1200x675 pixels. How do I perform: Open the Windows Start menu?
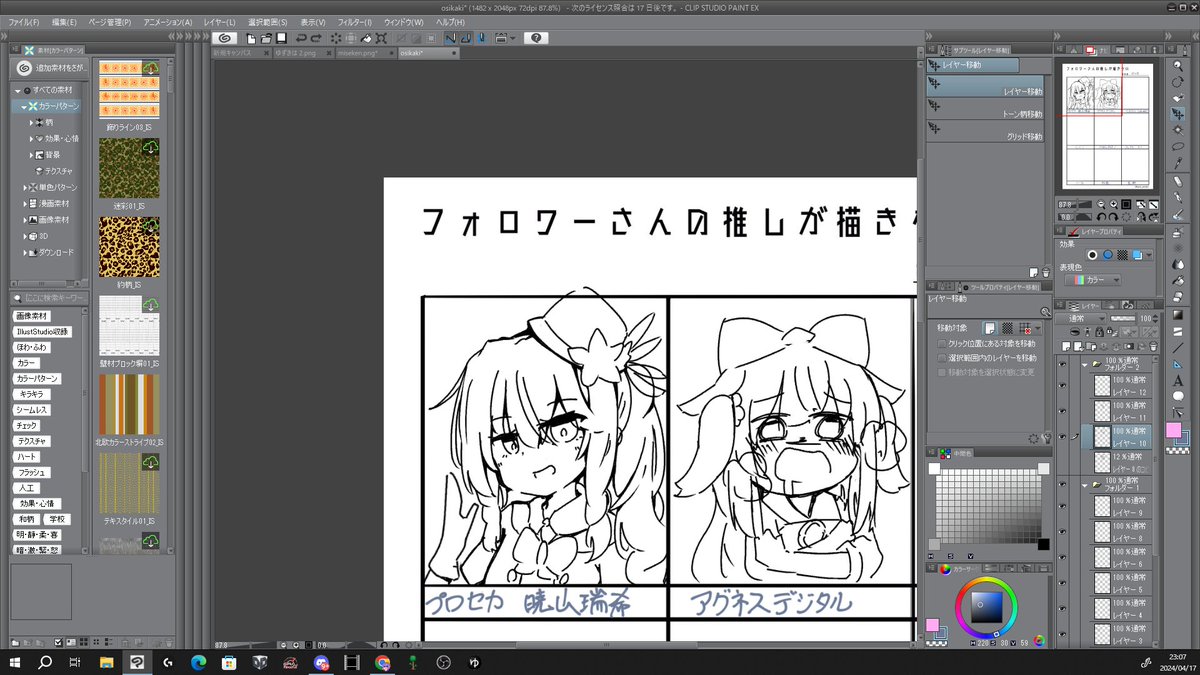point(15,662)
